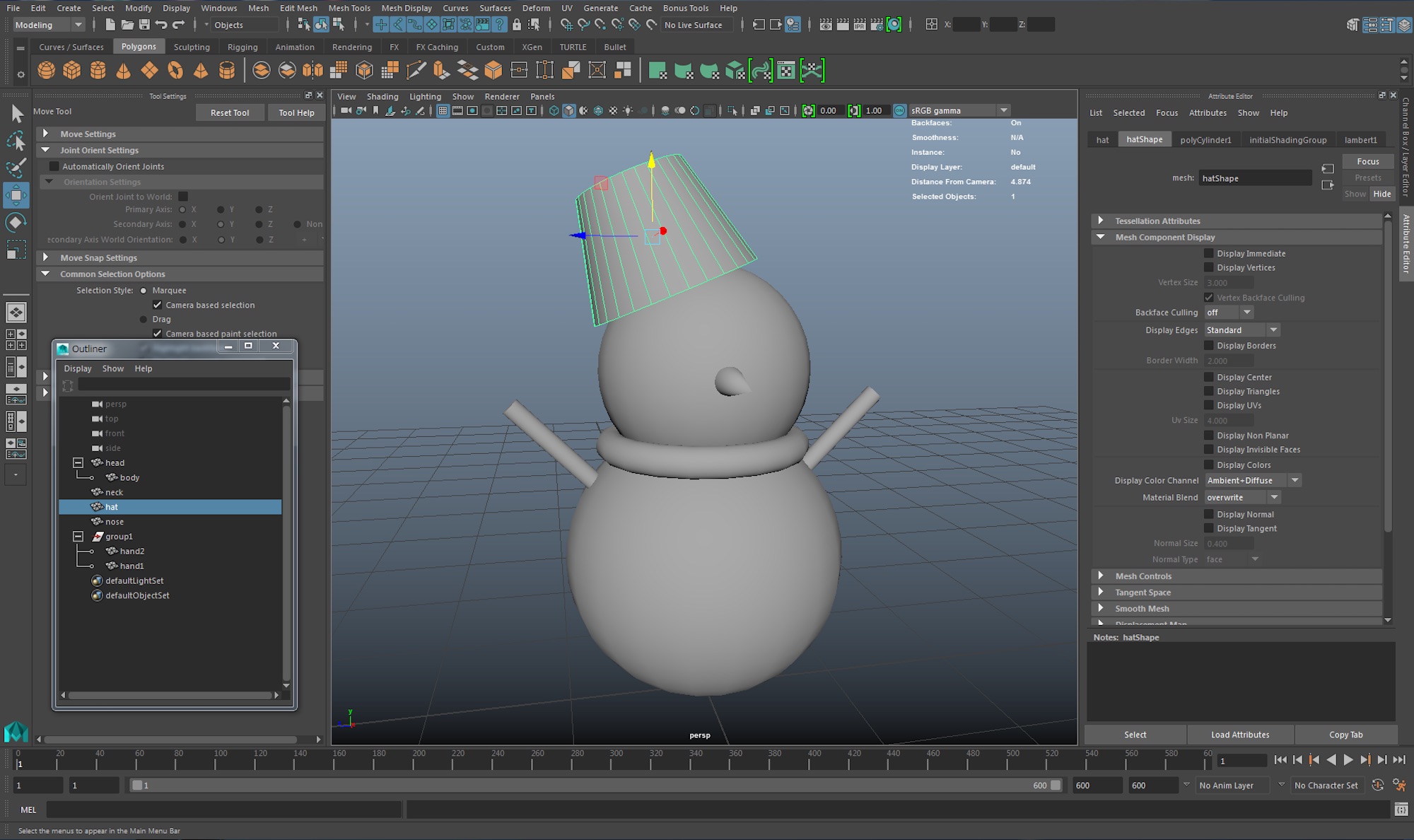Image resolution: width=1414 pixels, height=840 pixels.
Task: Enable Camera based paint selection
Action: coord(157,333)
